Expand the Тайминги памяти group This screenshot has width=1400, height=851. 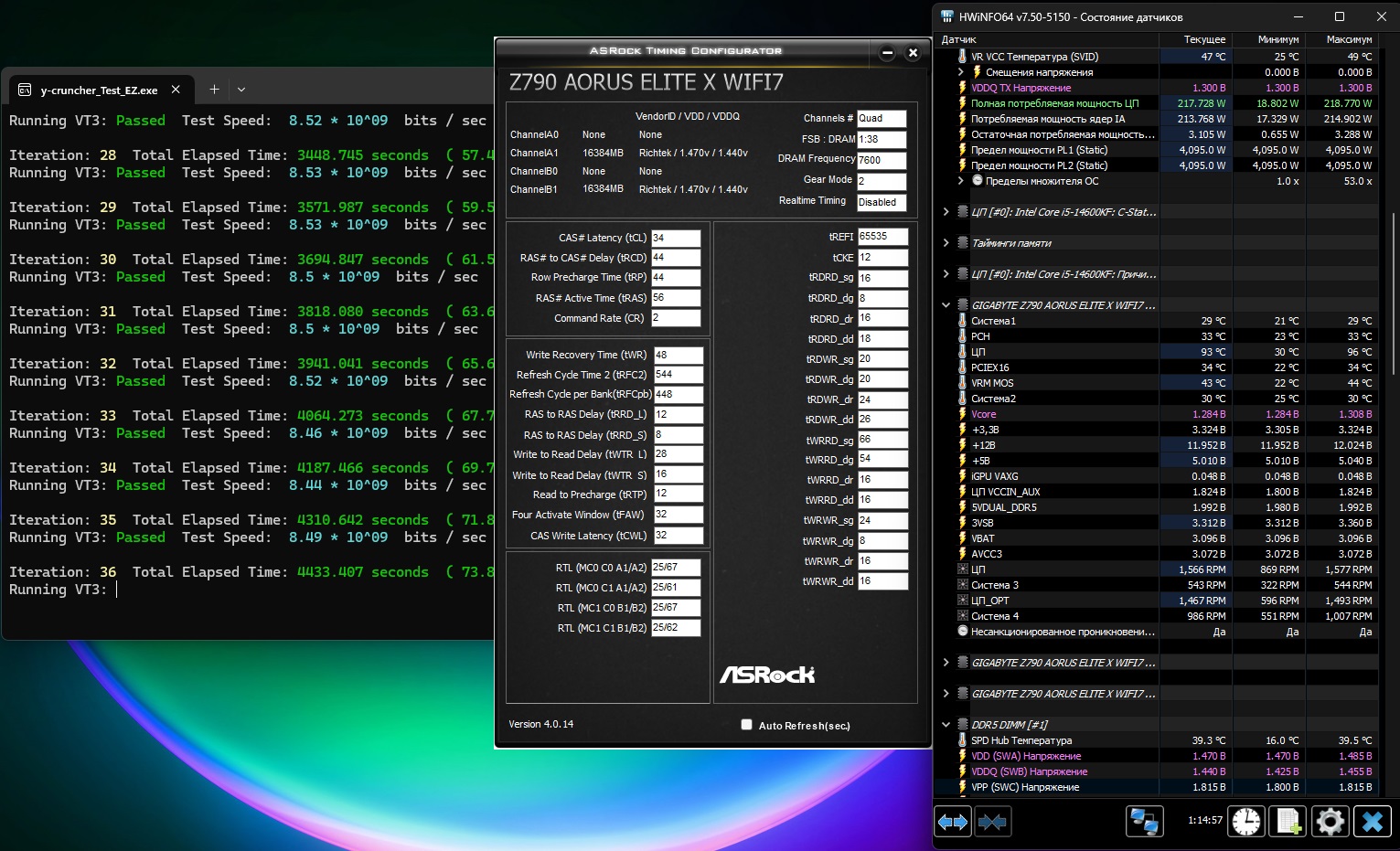click(x=946, y=243)
